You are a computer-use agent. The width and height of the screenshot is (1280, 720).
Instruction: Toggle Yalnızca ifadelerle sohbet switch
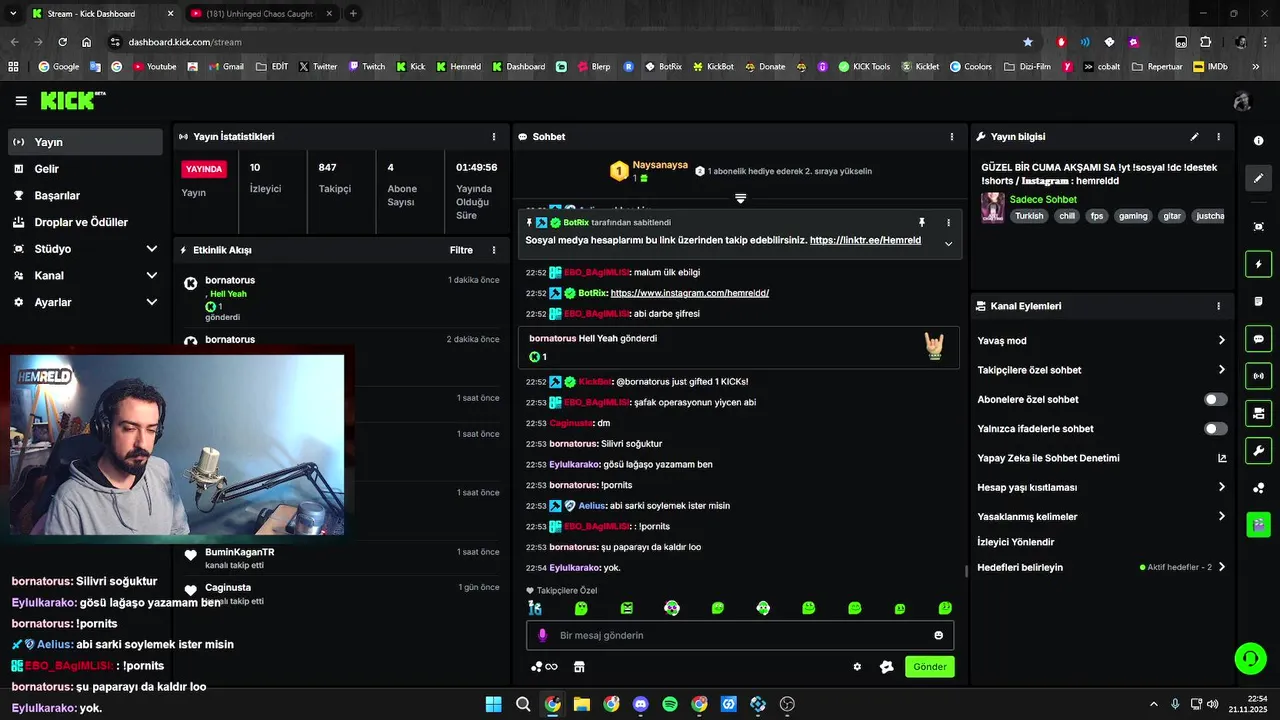click(1215, 429)
